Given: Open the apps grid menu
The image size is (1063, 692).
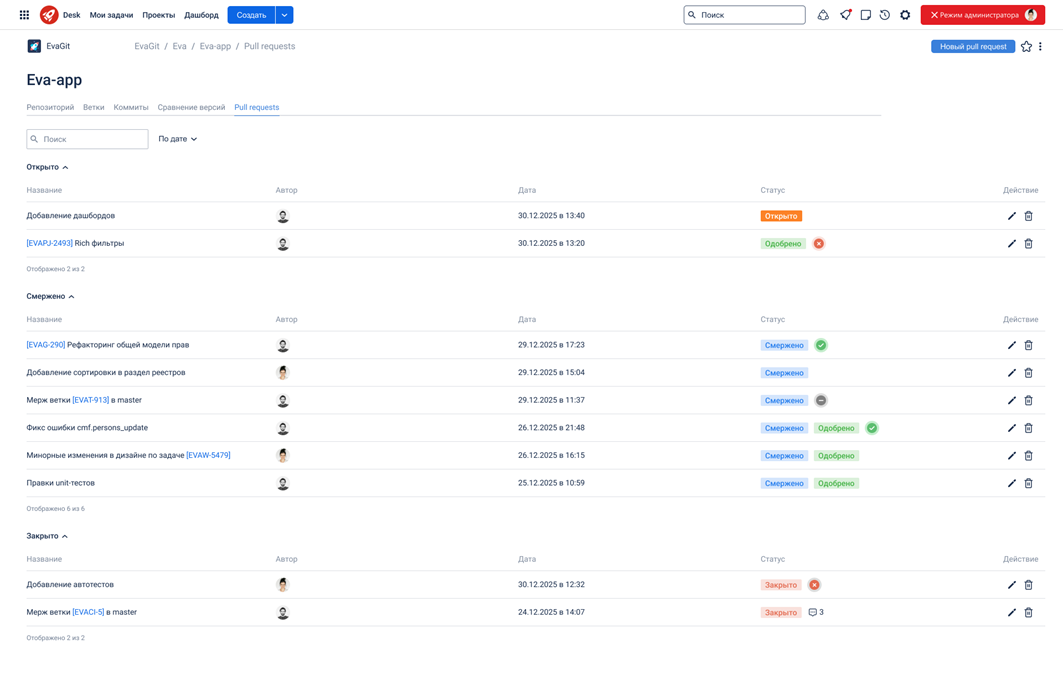Looking at the screenshot, I should [24, 15].
